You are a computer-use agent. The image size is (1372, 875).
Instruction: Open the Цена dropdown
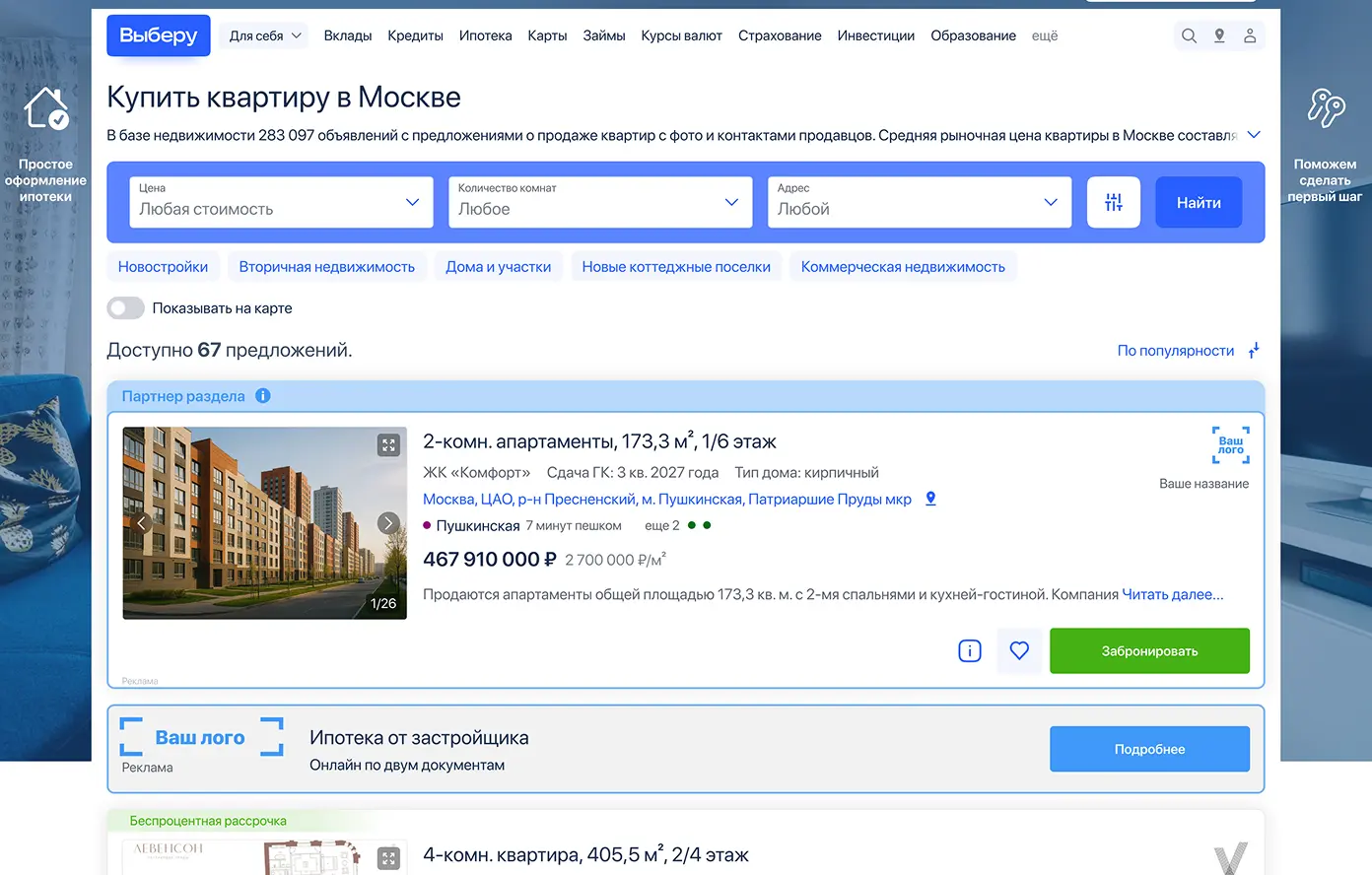point(281,202)
